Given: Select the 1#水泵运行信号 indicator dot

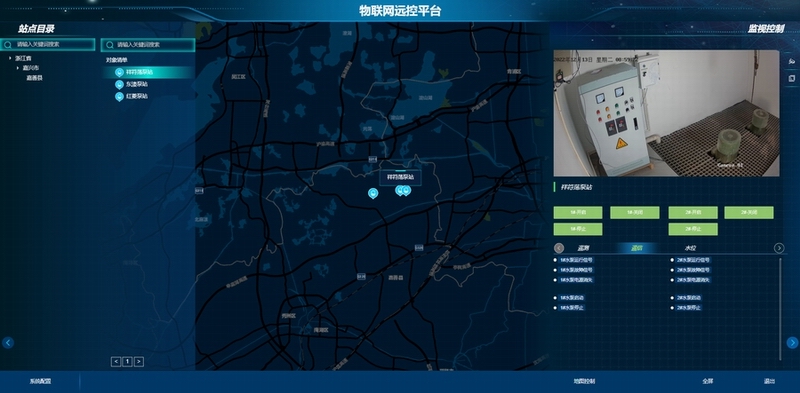Looking at the screenshot, I should click(556, 260).
